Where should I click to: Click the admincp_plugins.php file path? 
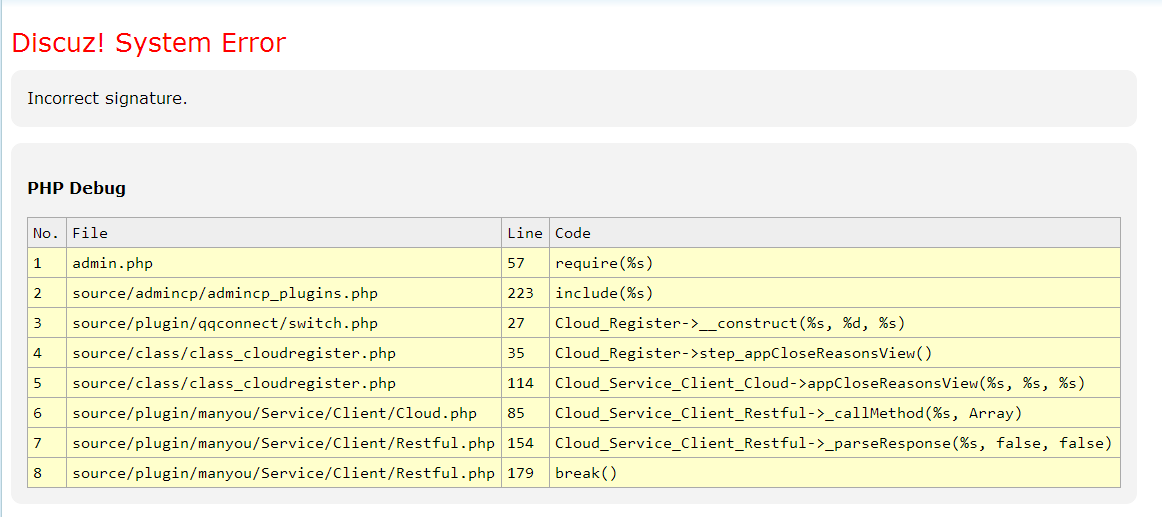[x=225, y=293]
